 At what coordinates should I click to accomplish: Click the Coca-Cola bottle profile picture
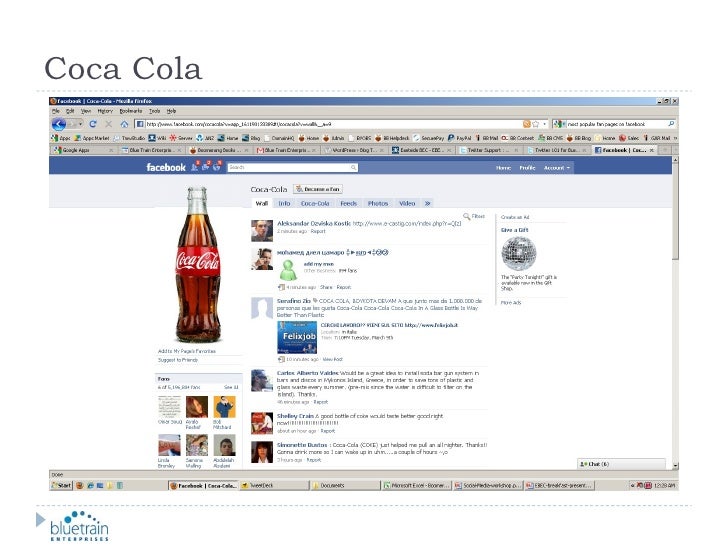coord(197,265)
